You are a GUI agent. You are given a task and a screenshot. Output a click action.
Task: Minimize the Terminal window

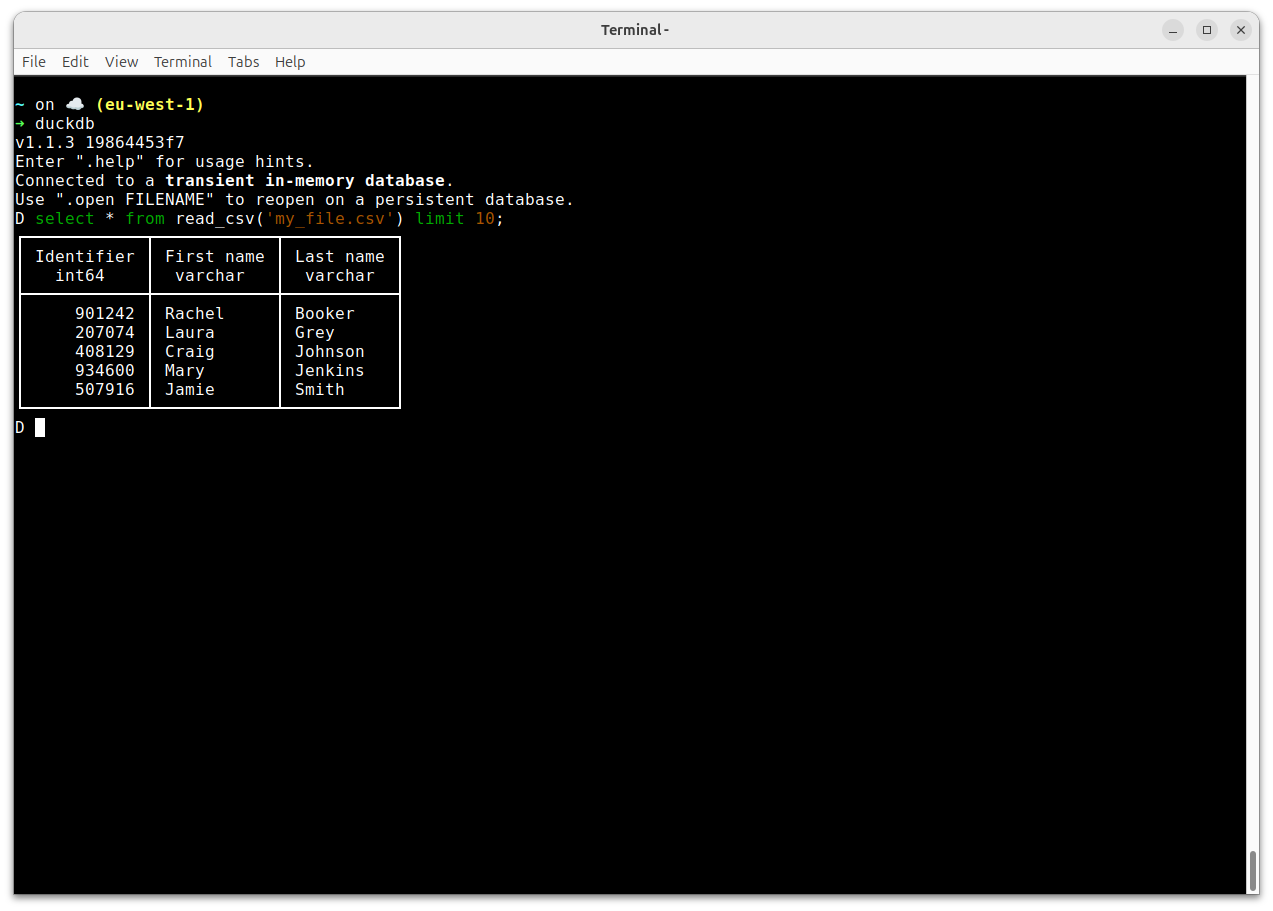pos(1173,30)
